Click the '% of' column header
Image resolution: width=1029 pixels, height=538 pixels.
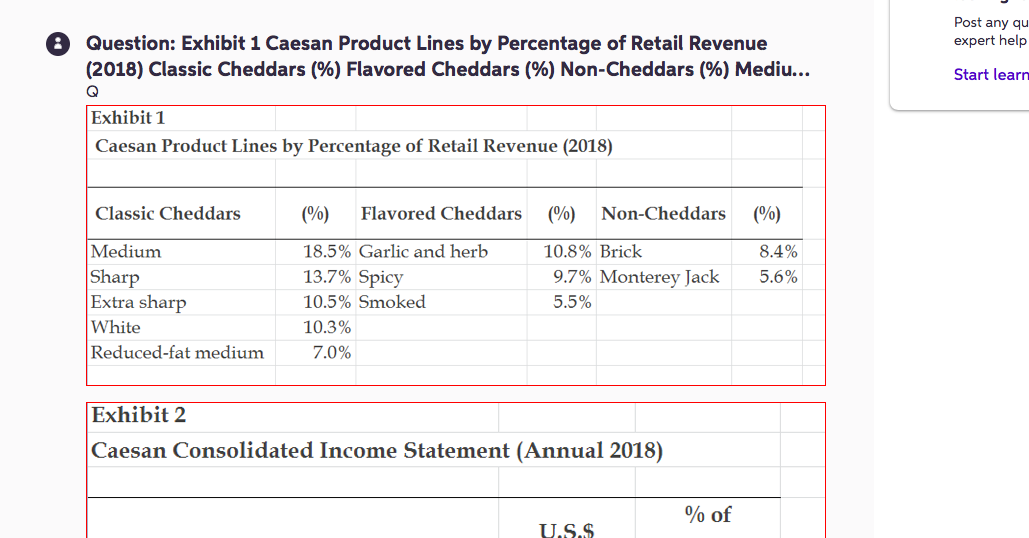707,515
